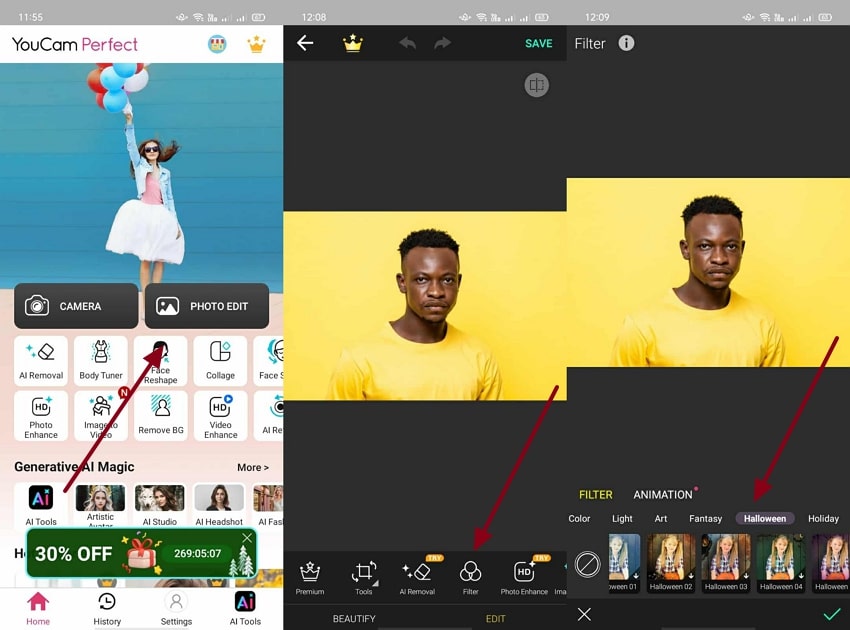Image resolution: width=850 pixels, height=630 pixels.
Task: Choose the Halloween filter category
Action: tap(764, 519)
